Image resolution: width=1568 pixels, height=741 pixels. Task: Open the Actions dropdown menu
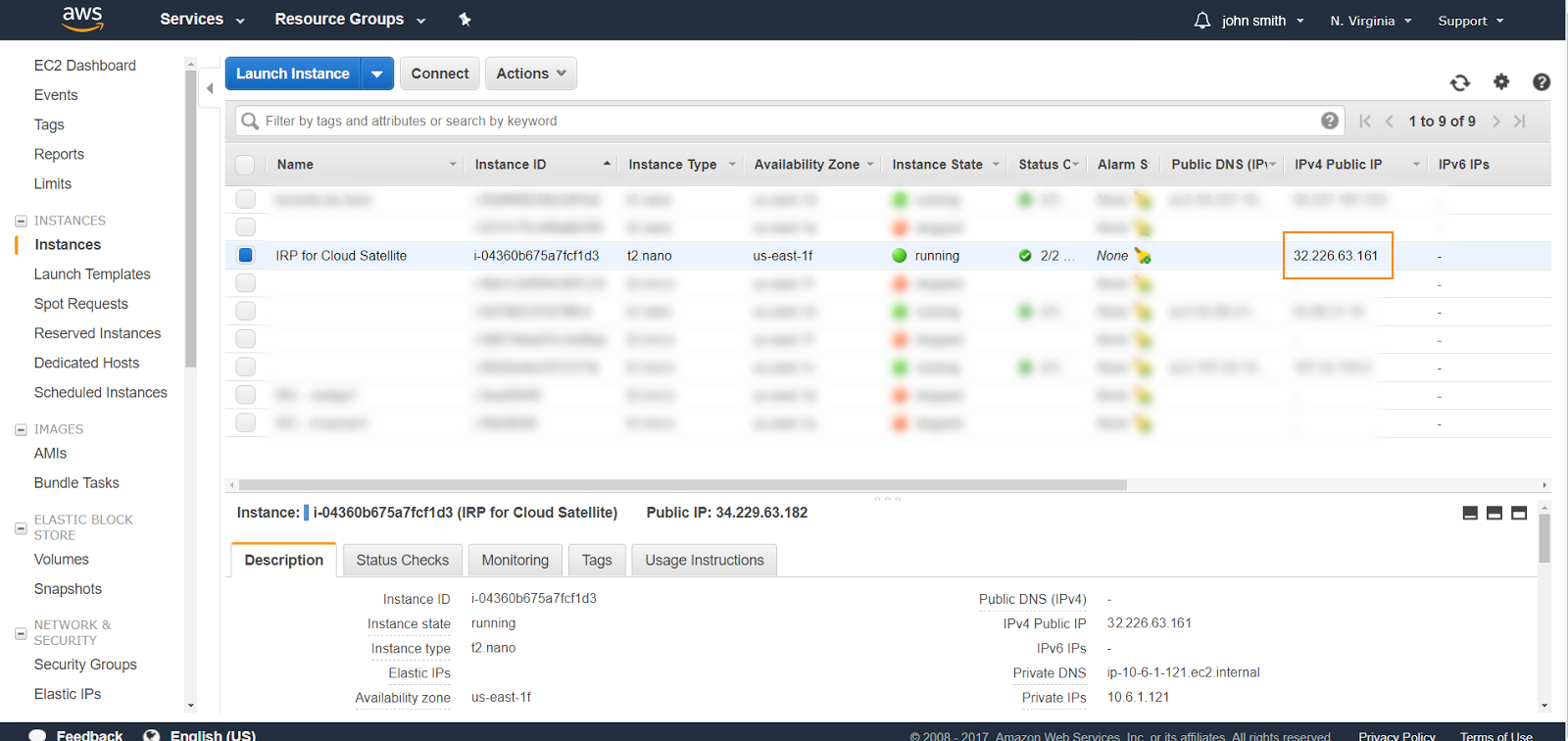click(531, 74)
